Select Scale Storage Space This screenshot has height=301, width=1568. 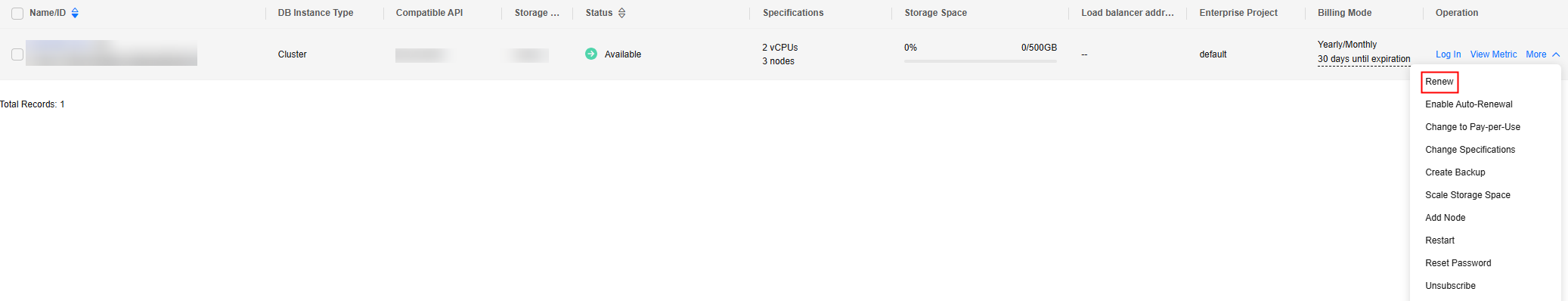(x=1468, y=195)
